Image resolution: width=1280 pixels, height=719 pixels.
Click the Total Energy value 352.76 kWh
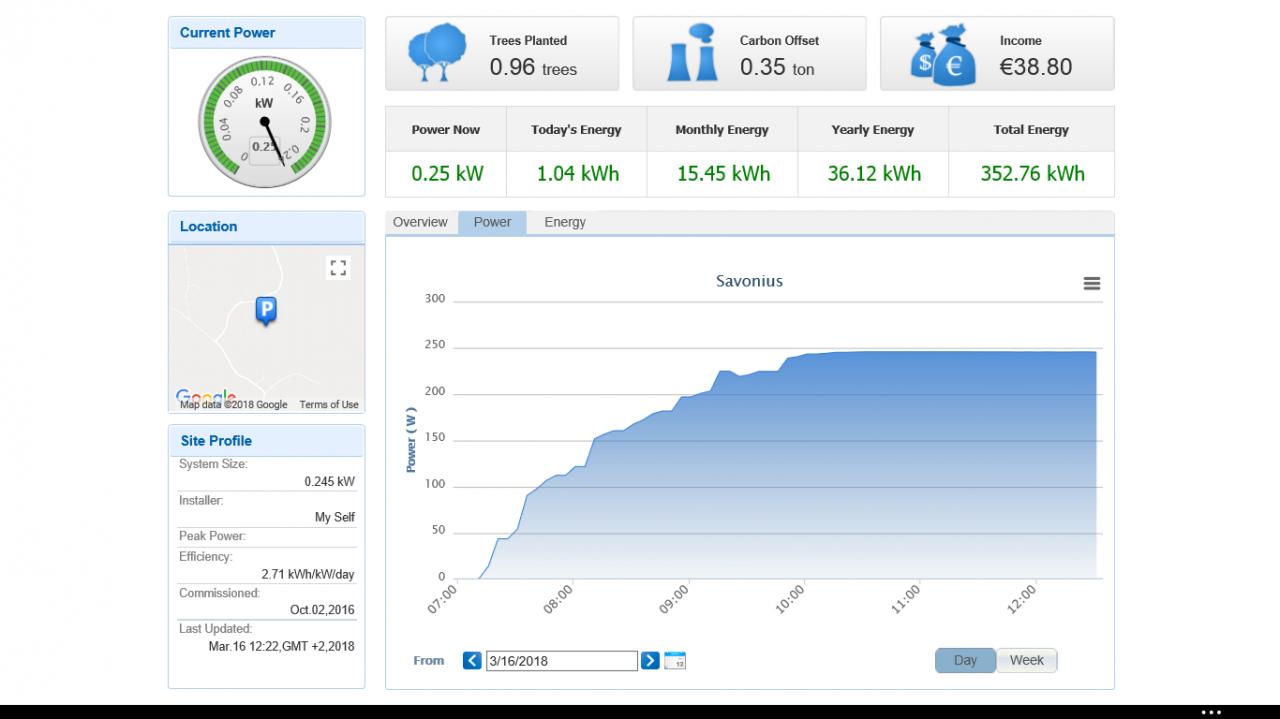click(1032, 173)
